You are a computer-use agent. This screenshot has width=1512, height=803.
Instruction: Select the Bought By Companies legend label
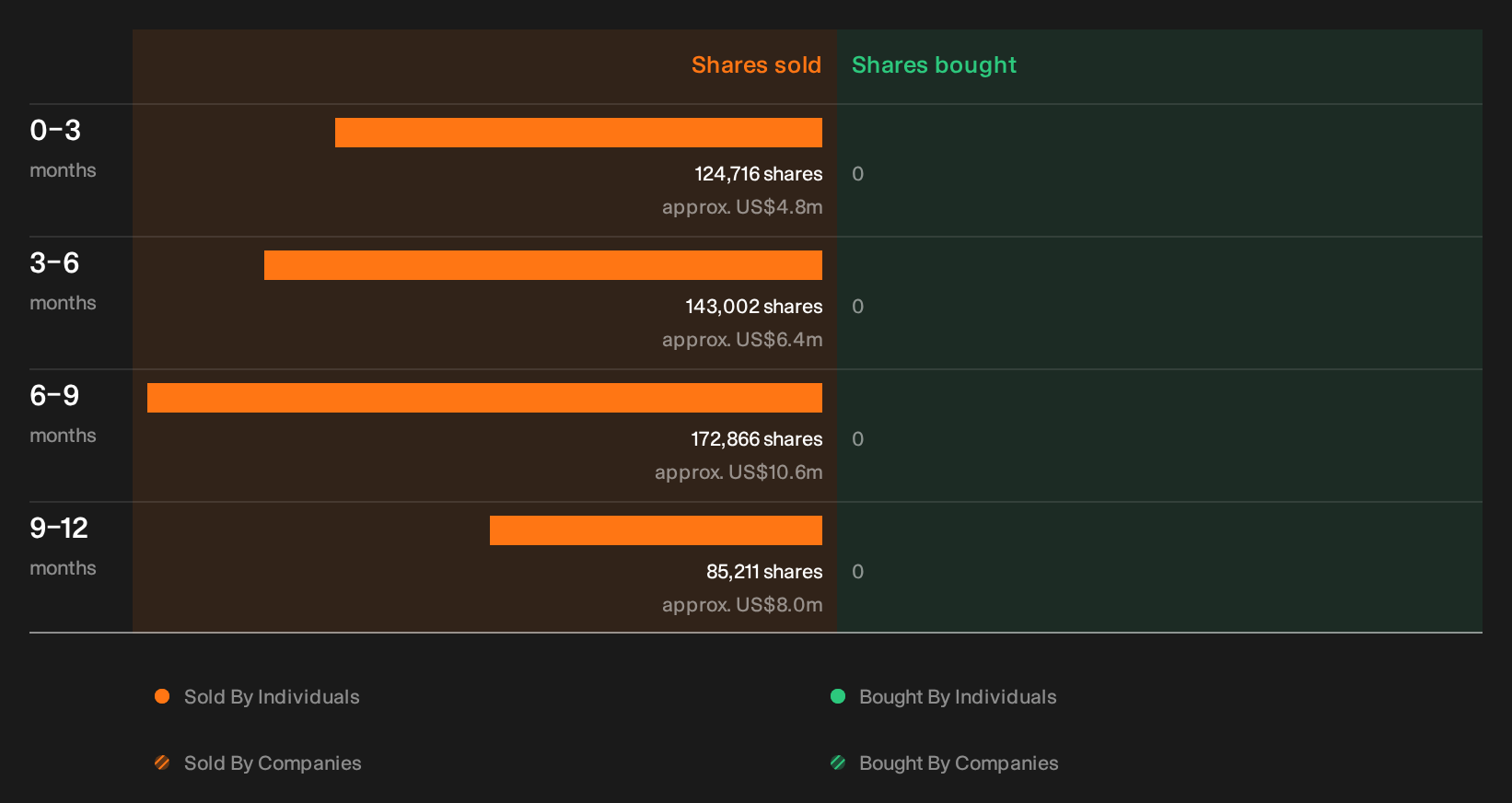point(959,763)
